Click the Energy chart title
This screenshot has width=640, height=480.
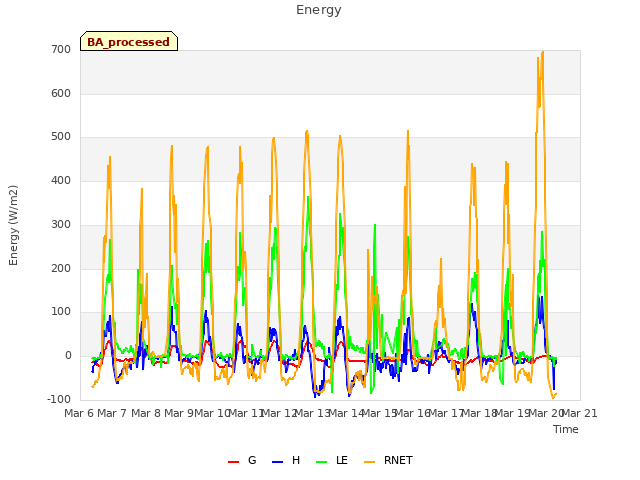pyautogui.click(x=319, y=10)
